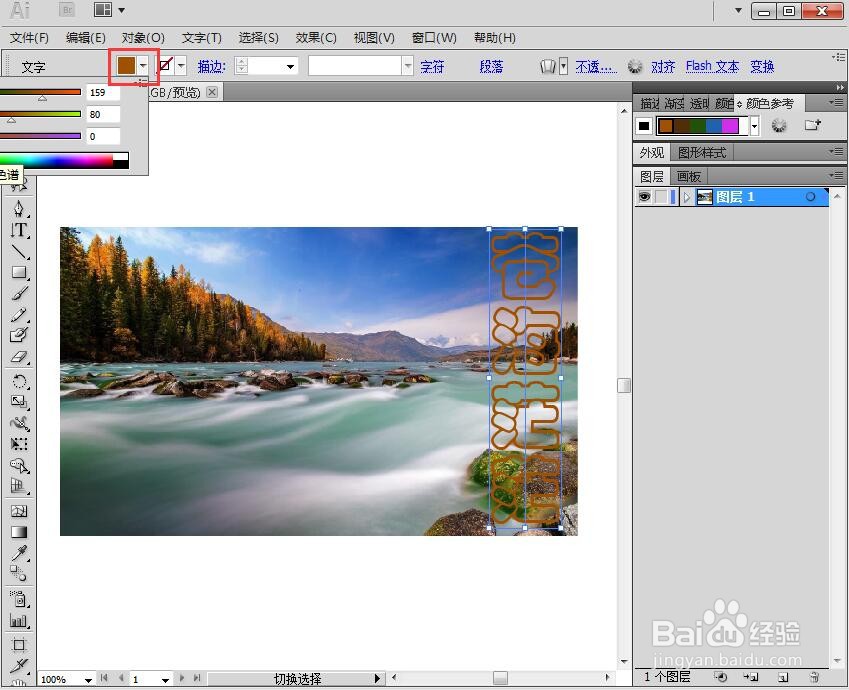Select the Warp tool
Image resolution: width=849 pixels, height=690 pixels.
19,424
